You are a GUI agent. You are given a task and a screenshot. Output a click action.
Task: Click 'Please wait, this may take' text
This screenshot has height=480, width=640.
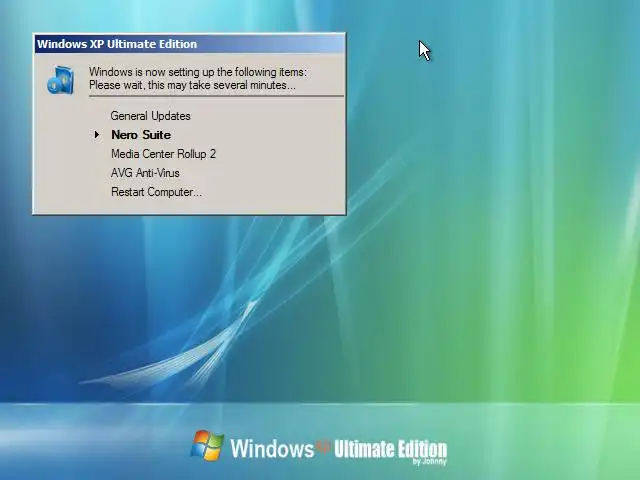(x=192, y=85)
